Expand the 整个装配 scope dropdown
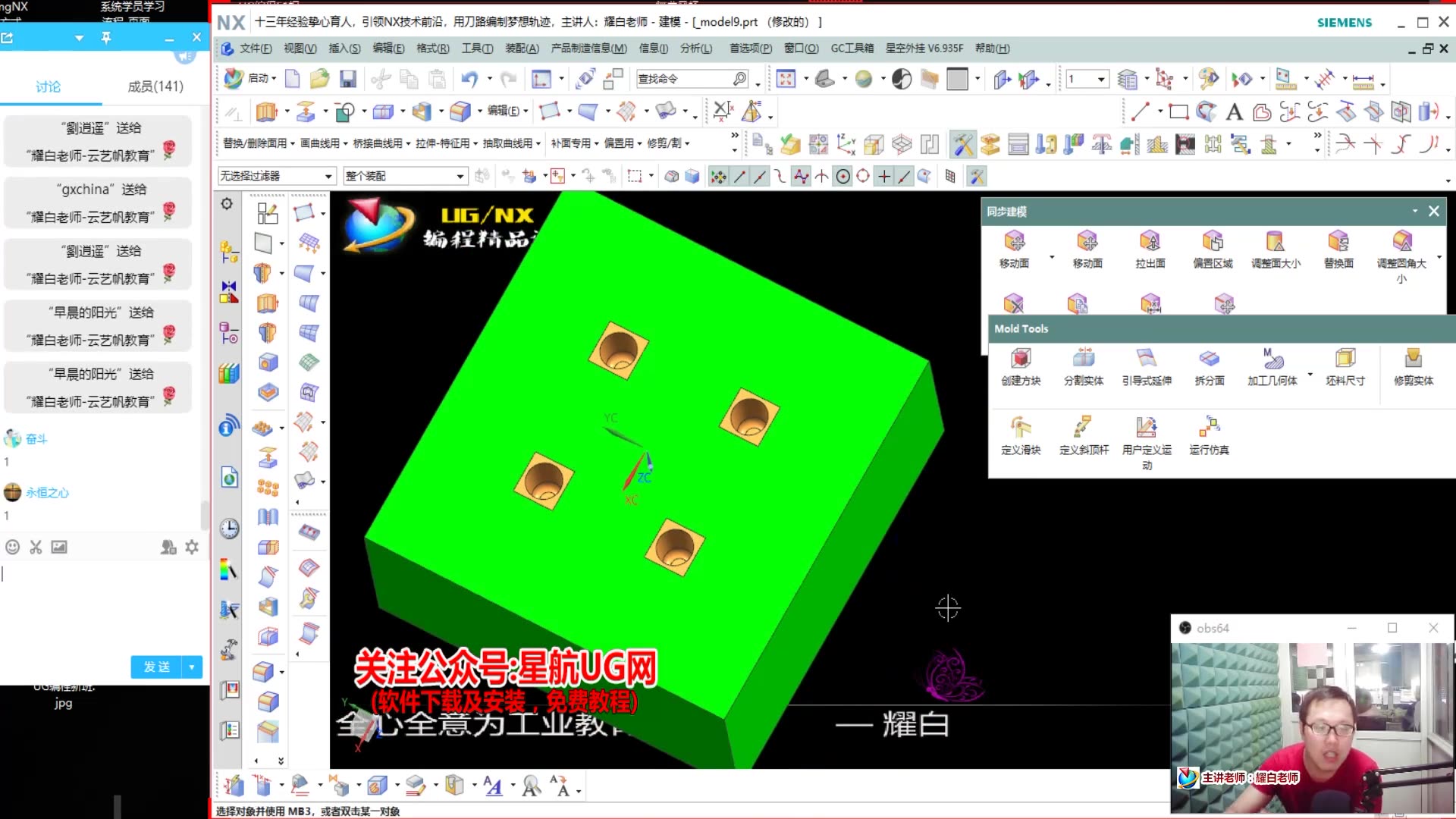 pos(460,176)
